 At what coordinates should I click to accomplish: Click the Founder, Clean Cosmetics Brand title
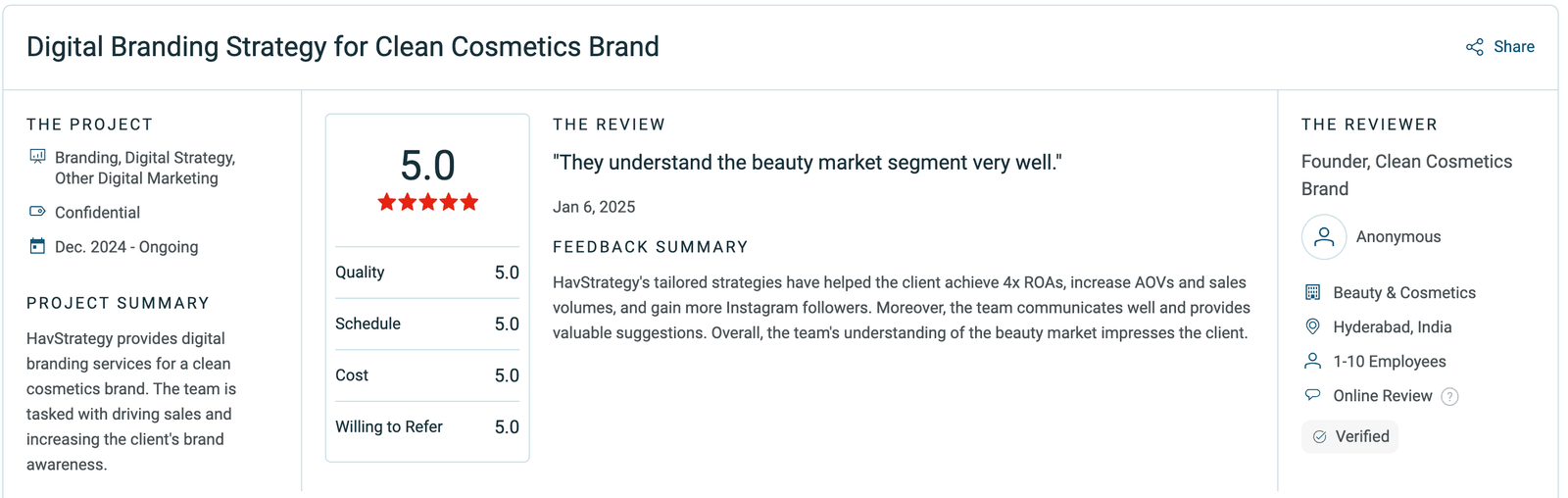1405,174
